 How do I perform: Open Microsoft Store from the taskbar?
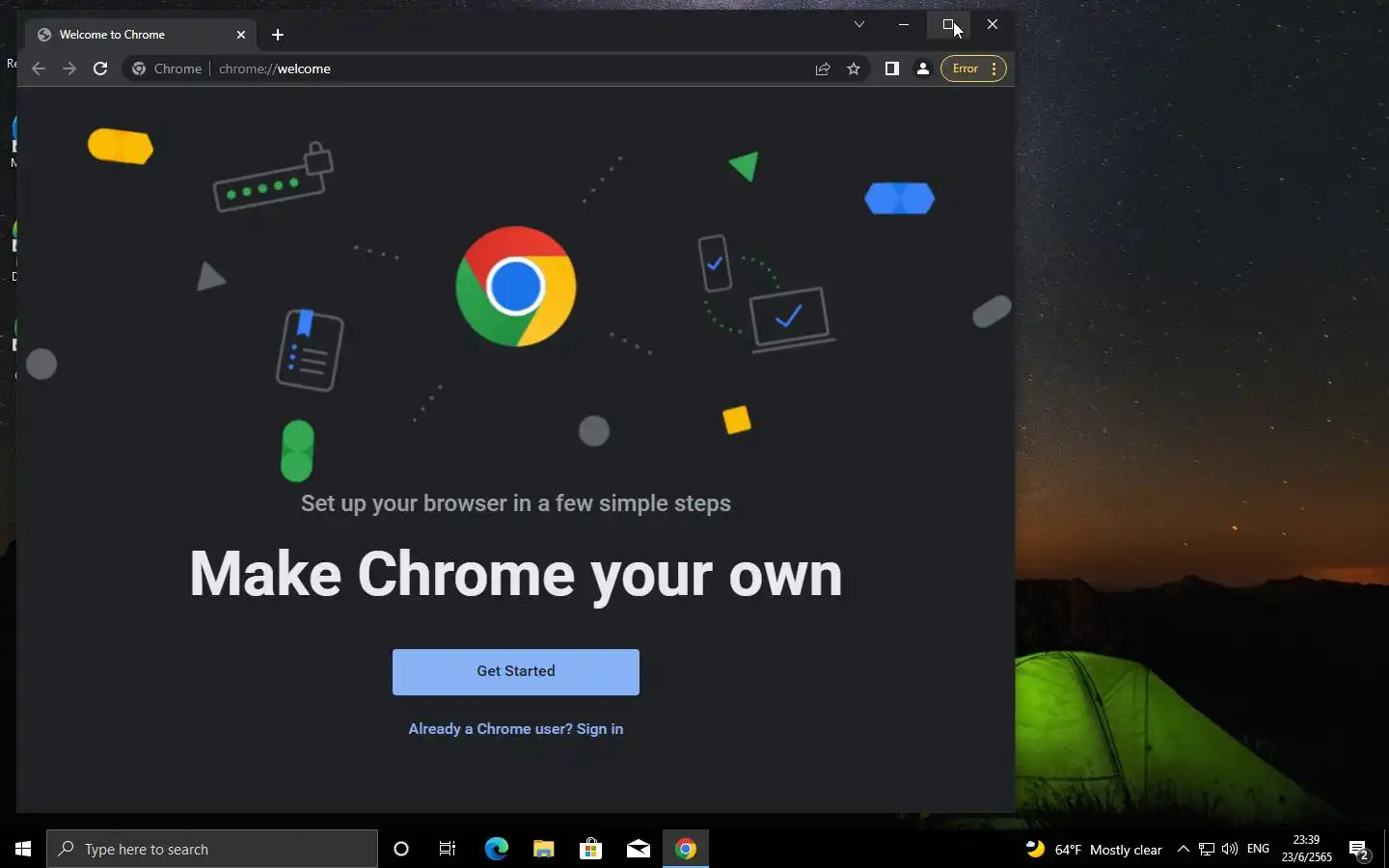pyautogui.click(x=590, y=849)
